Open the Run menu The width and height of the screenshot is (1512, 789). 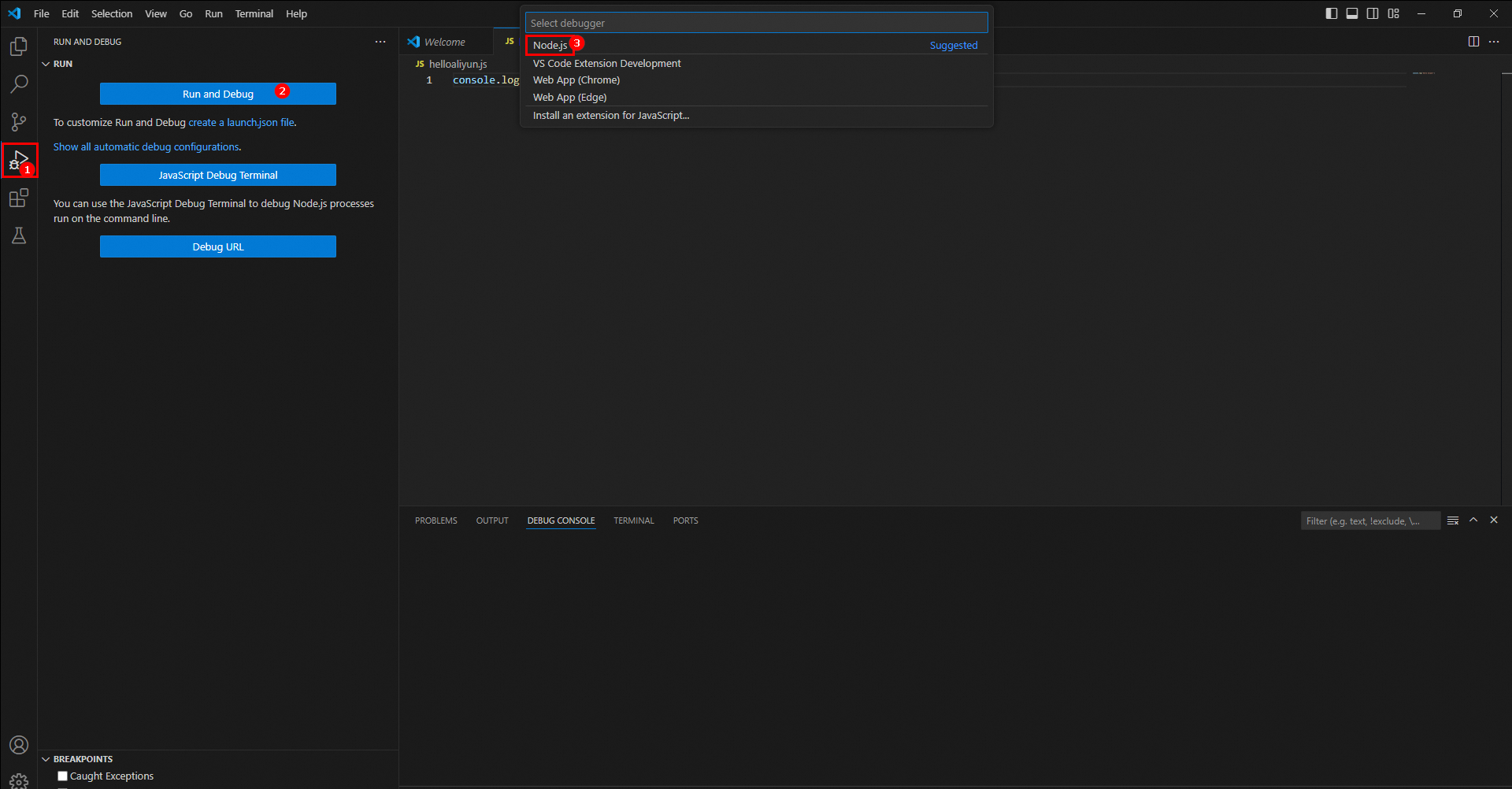click(213, 13)
